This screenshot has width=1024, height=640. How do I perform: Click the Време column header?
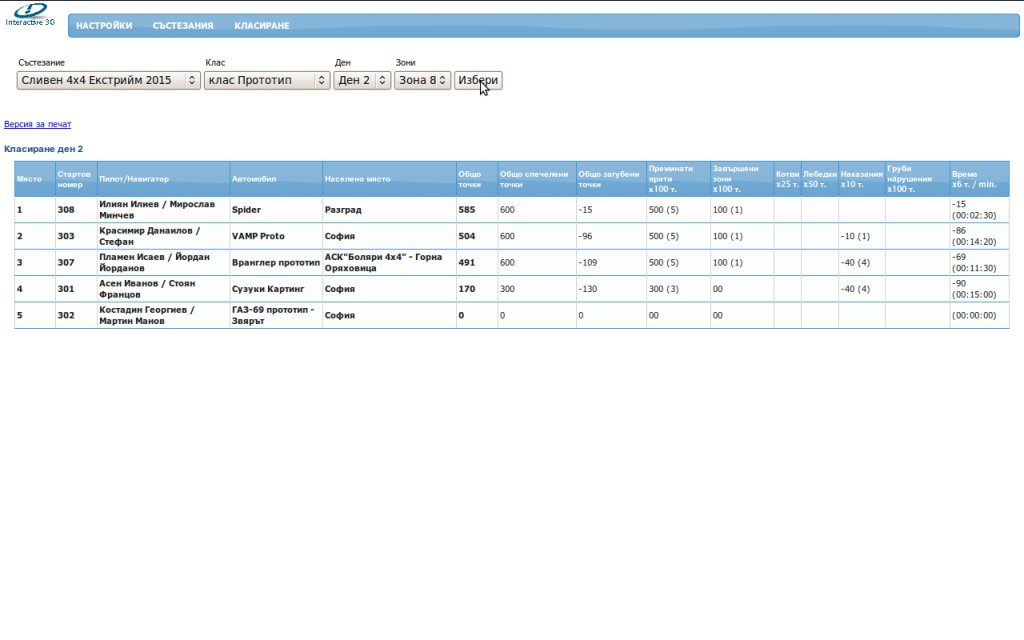pos(979,179)
